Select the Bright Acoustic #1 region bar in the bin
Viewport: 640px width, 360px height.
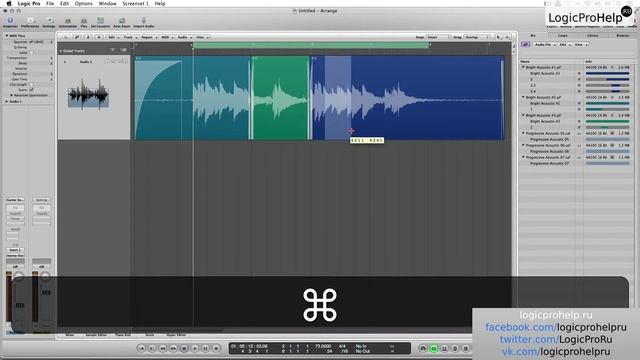607,73
